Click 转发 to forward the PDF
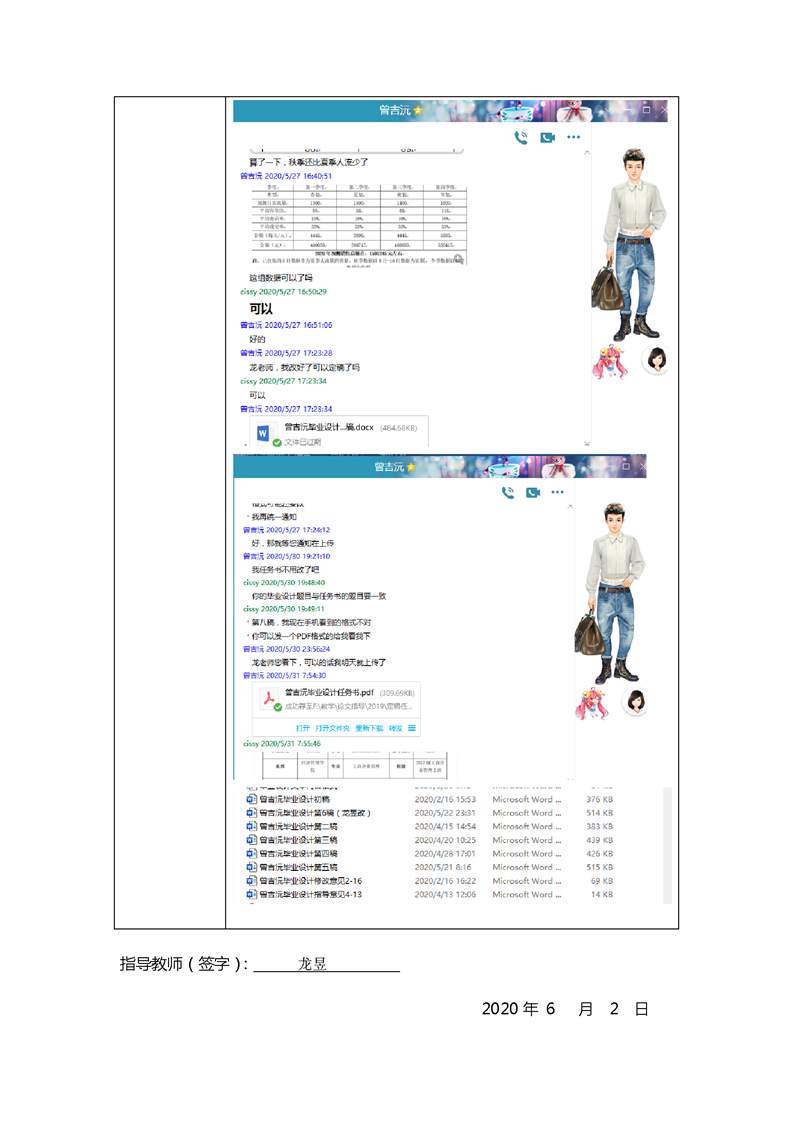The image size is (793, 1122). 395,728
